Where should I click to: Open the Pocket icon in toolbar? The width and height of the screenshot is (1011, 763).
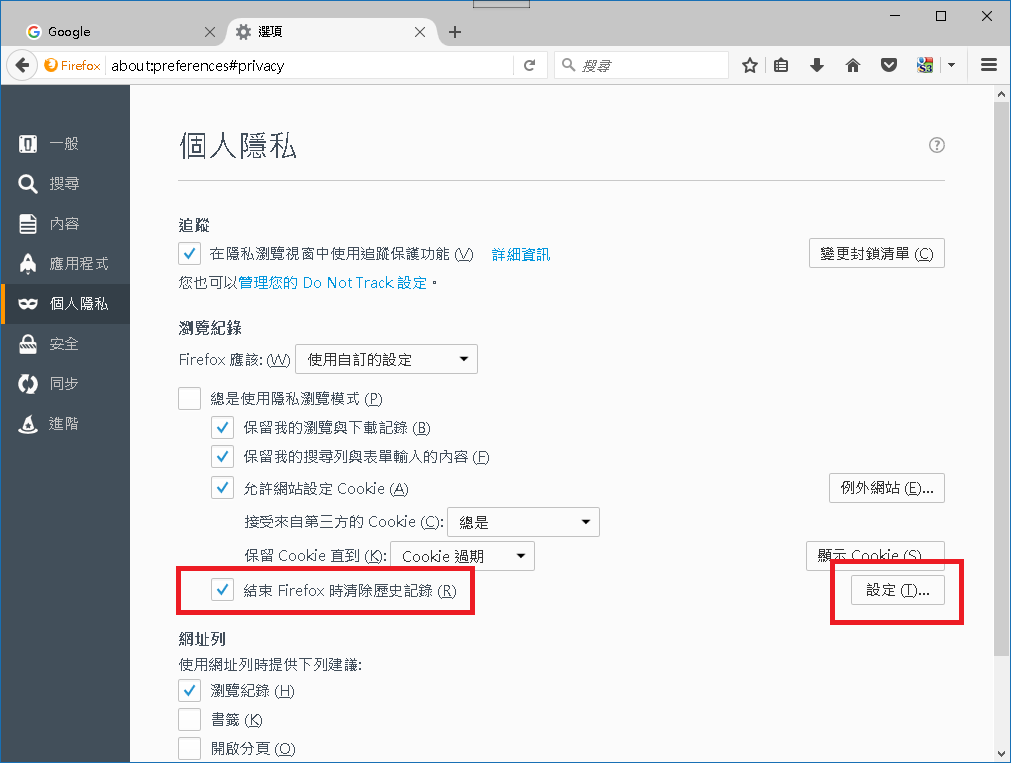(x=888, y=65)
